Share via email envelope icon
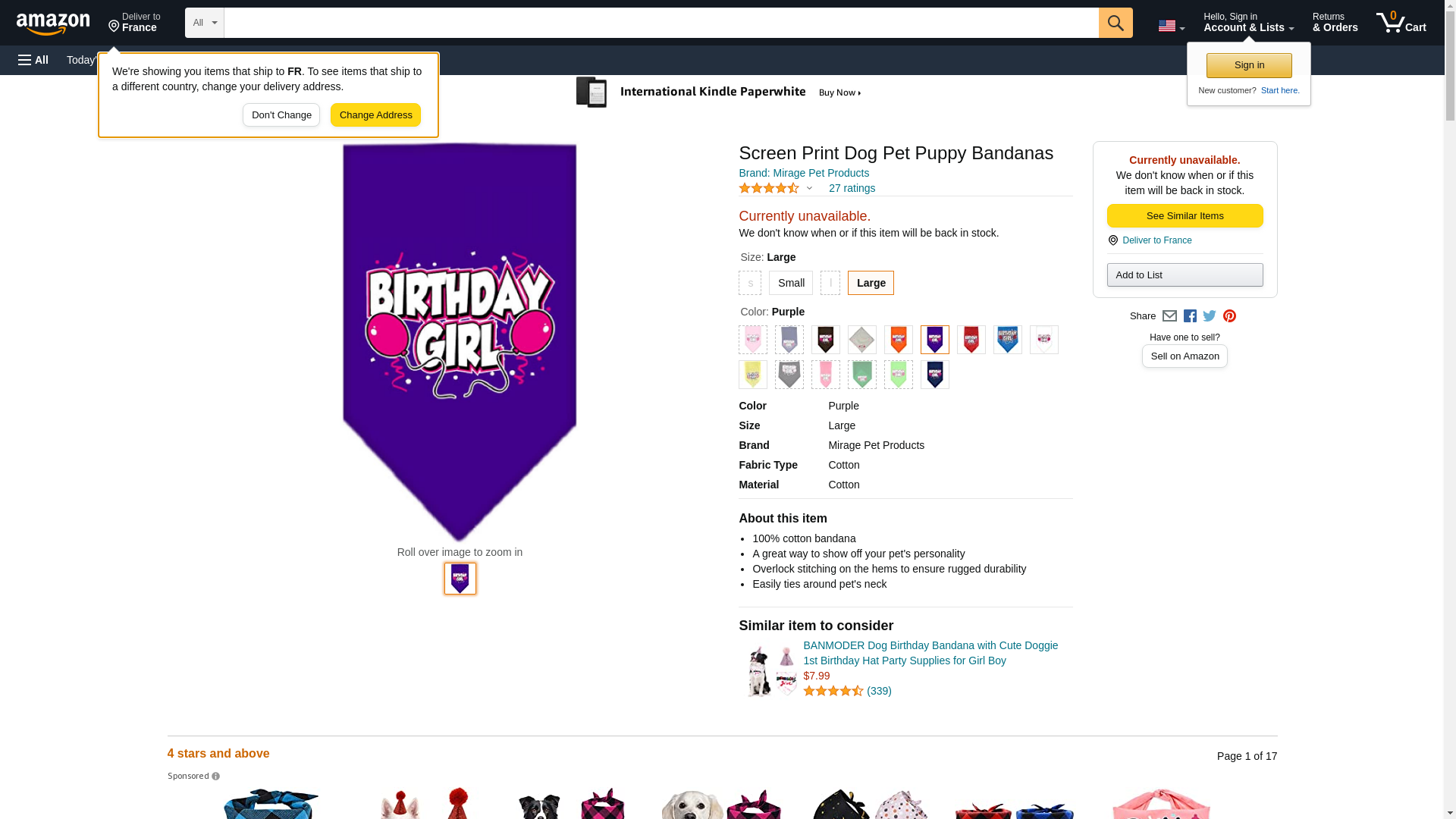This screenshot has height=819, width=1456. point(1169,316)
